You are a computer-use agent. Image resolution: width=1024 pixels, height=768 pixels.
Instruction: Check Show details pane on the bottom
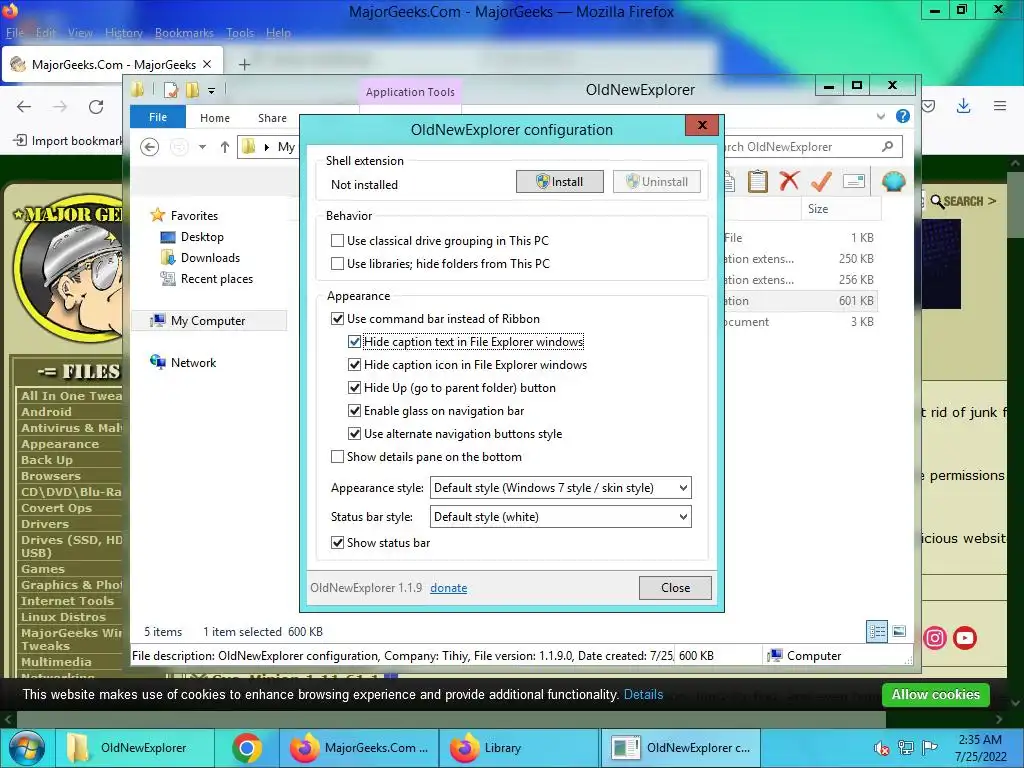[337, 456]
